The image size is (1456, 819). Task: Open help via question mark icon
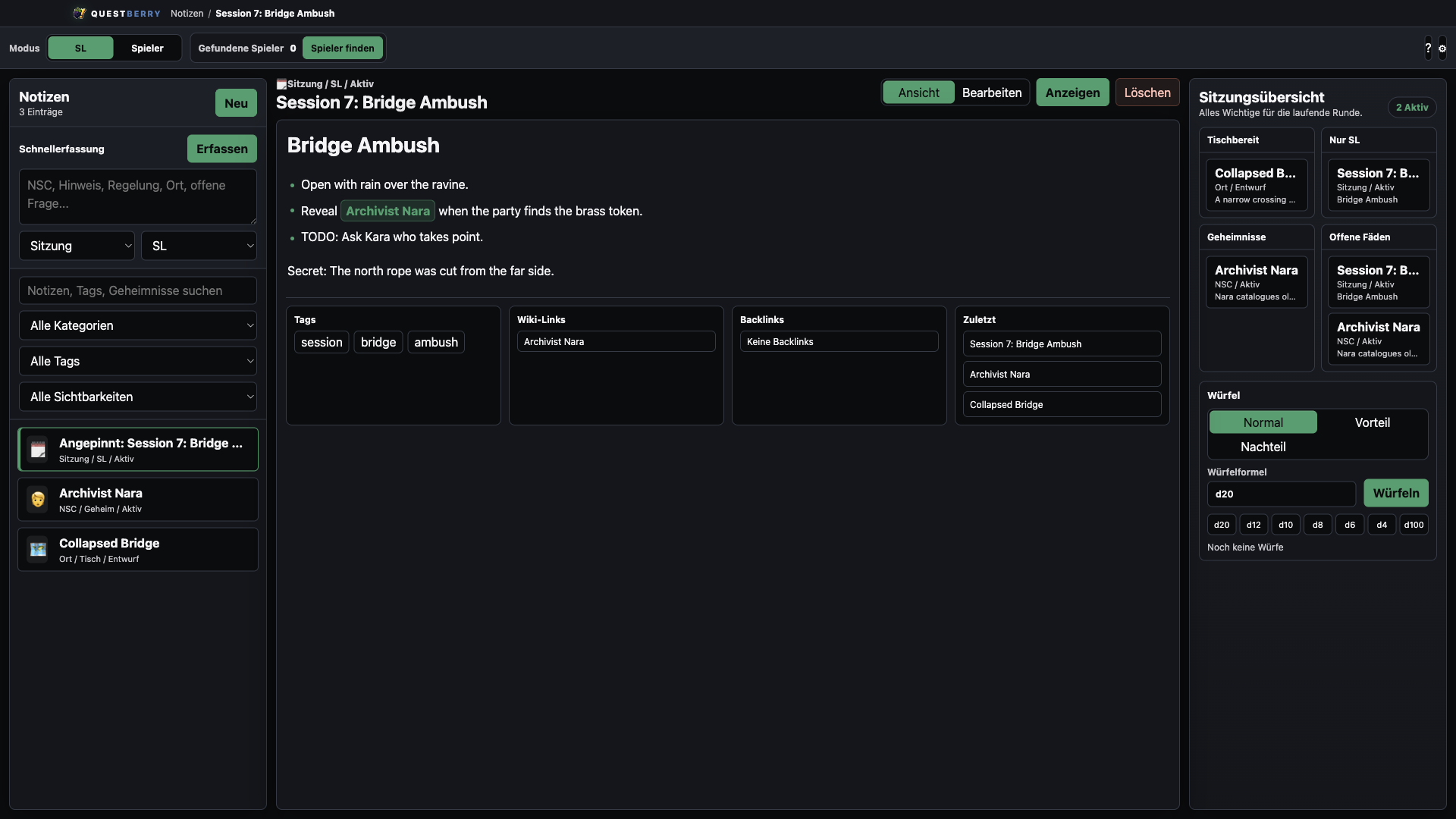1428,48
